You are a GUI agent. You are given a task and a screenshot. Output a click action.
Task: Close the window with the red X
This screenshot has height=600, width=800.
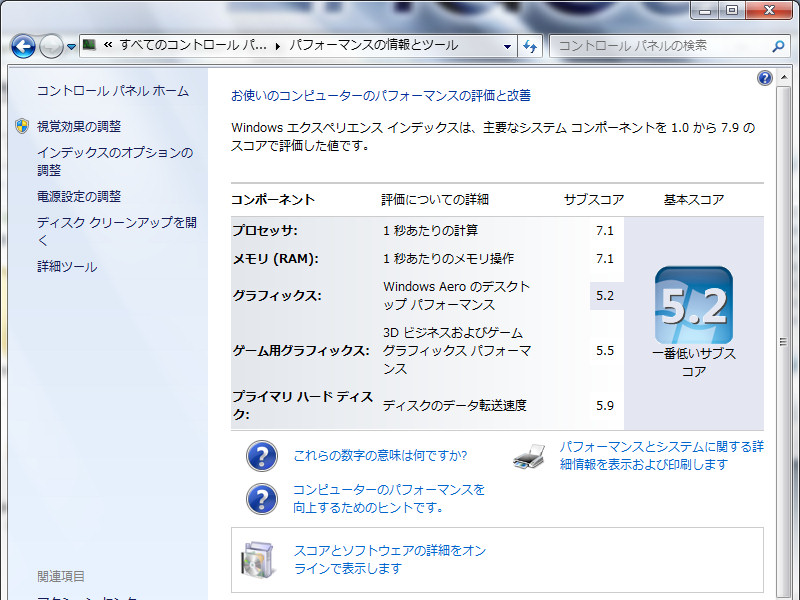(x=769, y=10)
